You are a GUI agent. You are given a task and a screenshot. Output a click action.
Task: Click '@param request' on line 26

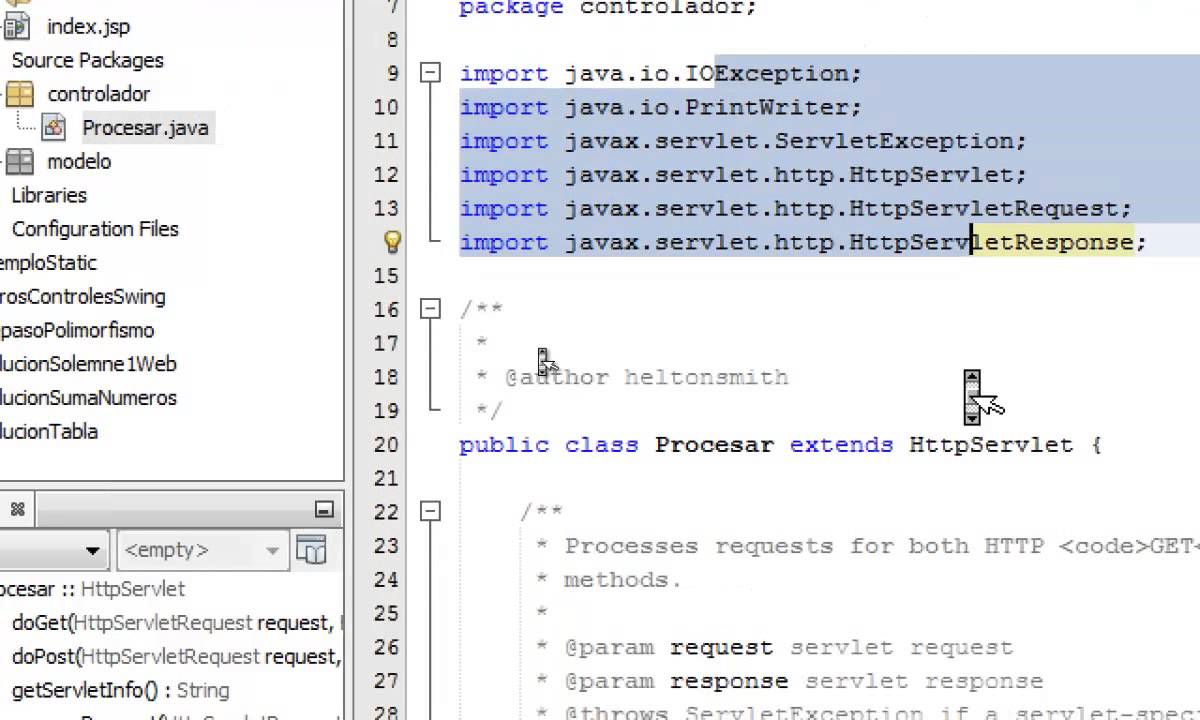pos(669,648)
